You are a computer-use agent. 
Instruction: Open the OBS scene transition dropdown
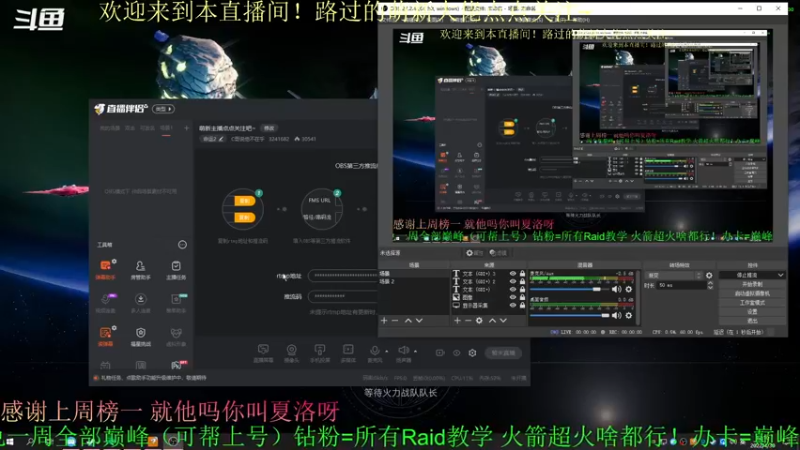coord(674,276)
